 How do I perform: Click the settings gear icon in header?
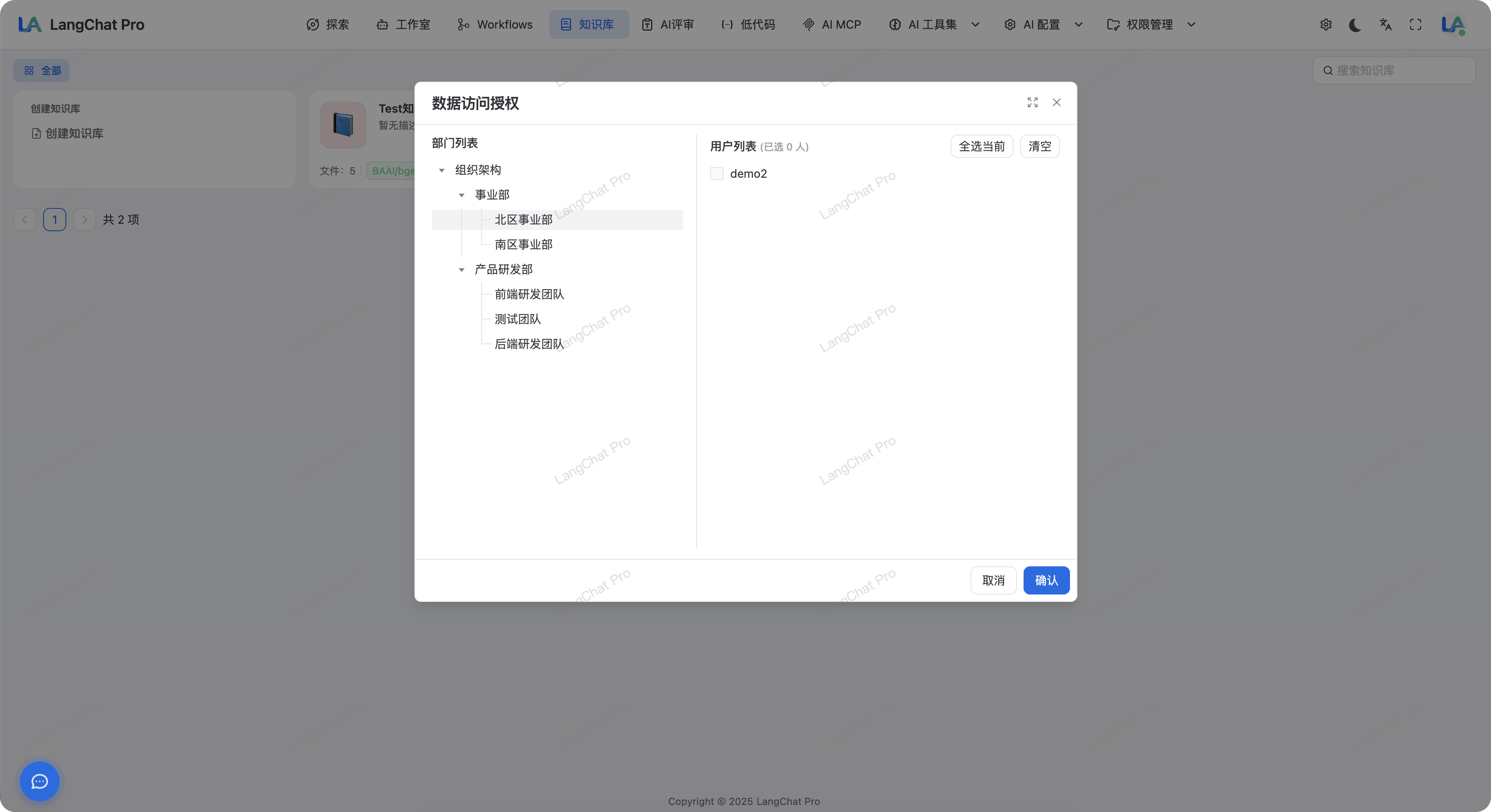pyautogui.click(x=1326, y=25)
